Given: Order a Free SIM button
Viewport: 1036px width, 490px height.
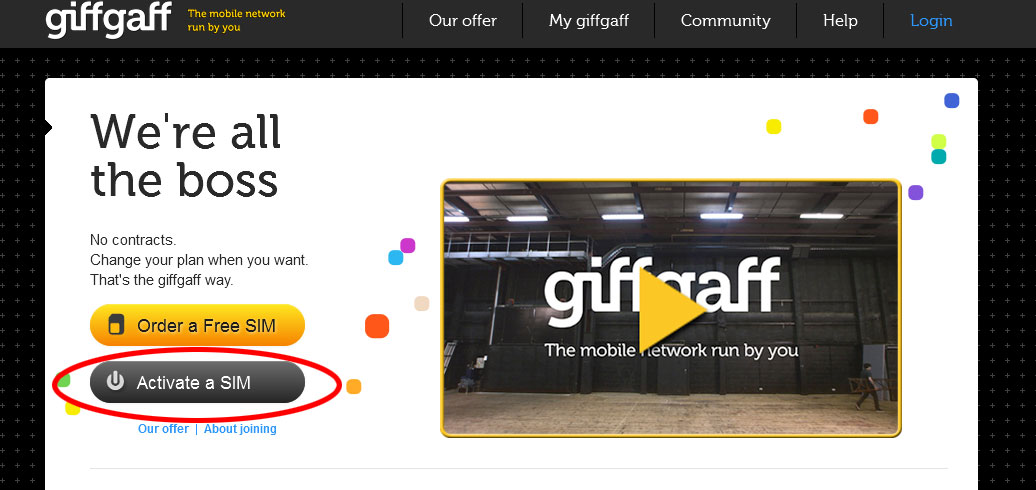Looking at the screenshot, I should click(197, 325).
